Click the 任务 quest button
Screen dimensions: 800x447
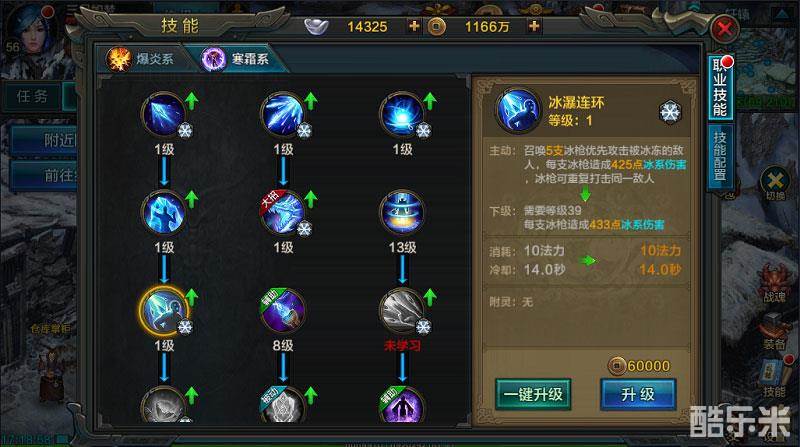(32, 96)
